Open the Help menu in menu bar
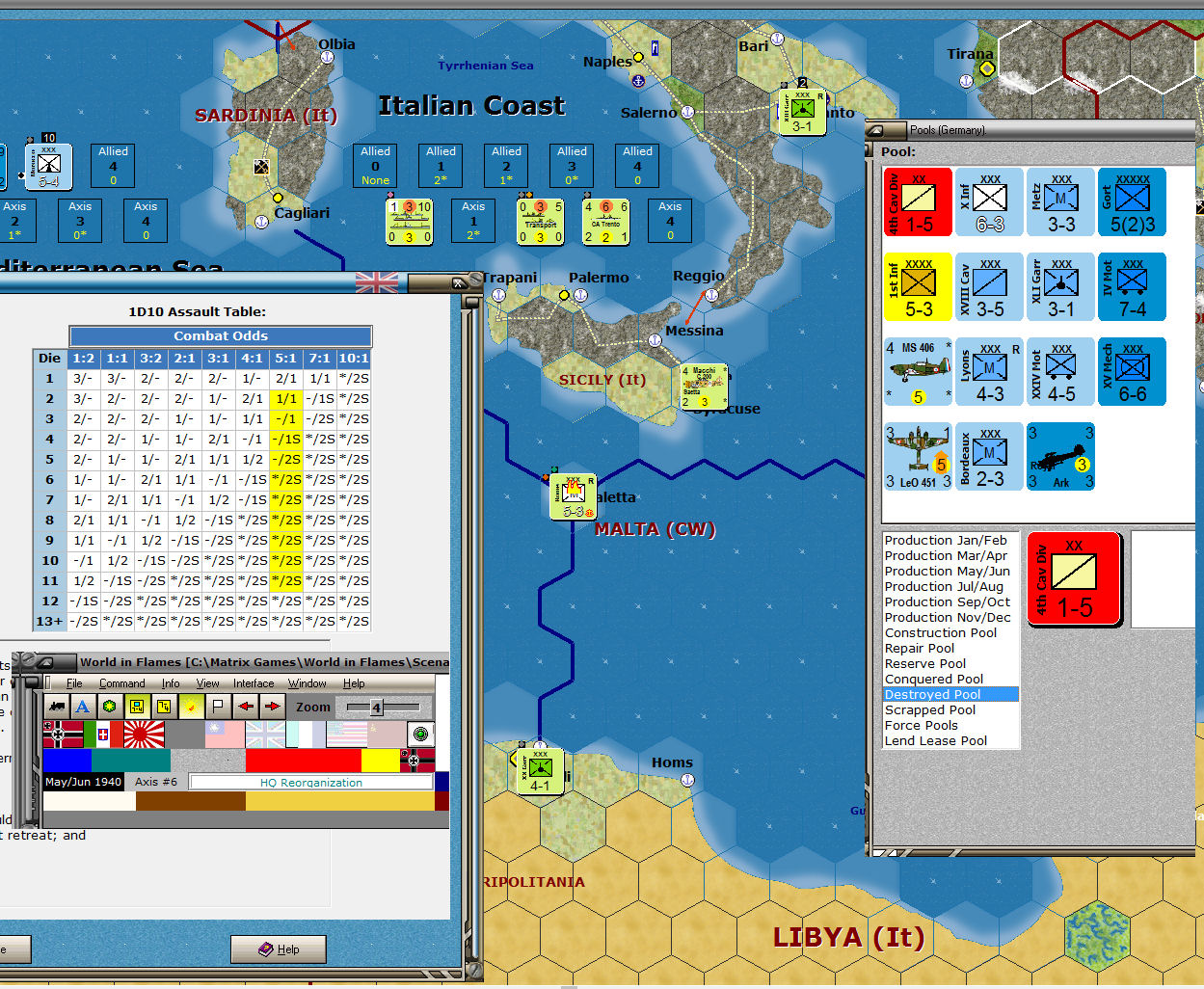 354,683
